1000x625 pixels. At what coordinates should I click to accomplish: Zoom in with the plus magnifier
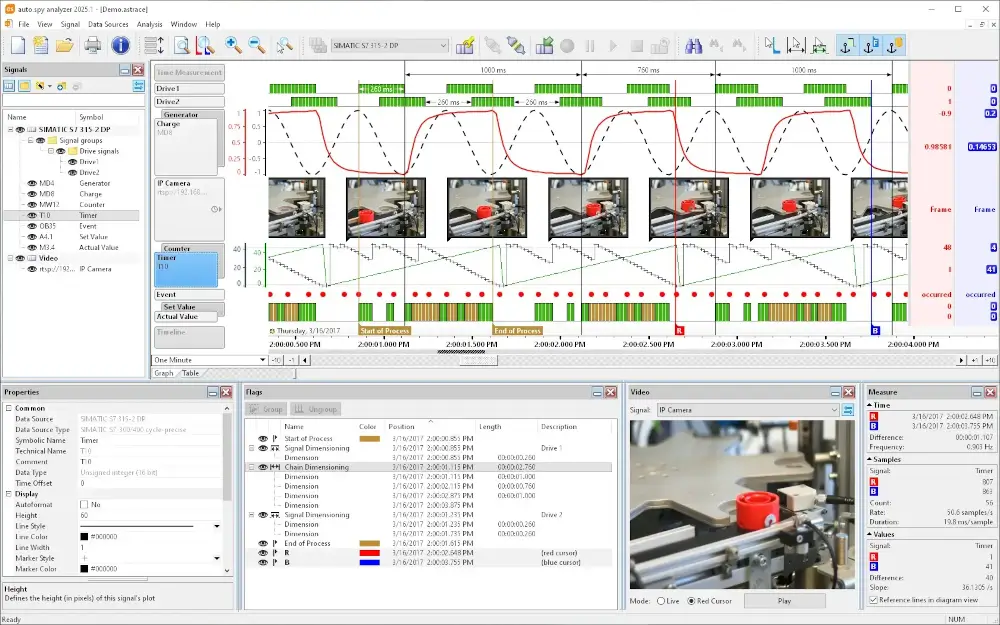233,45
